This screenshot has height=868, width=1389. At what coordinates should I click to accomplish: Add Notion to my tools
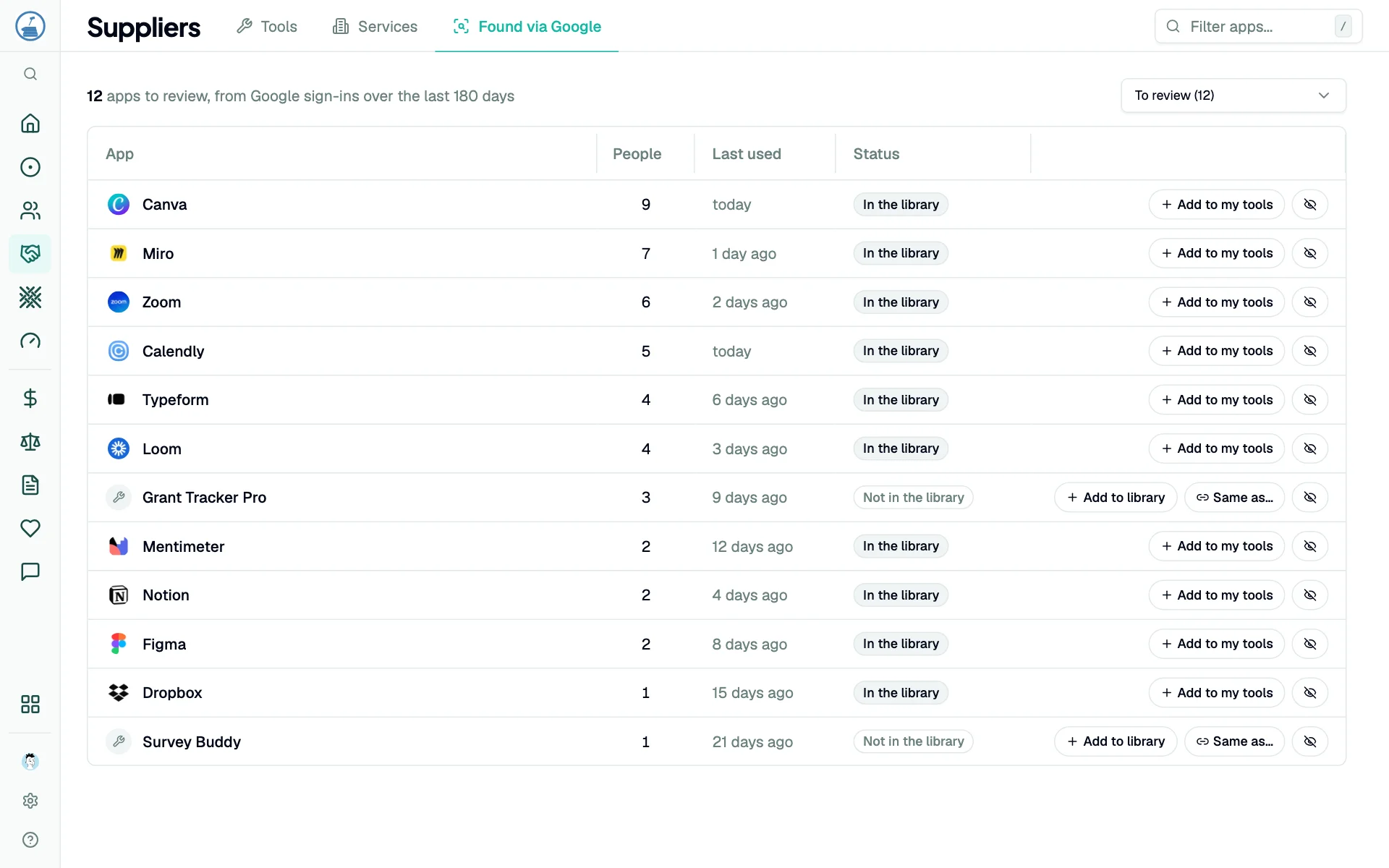click(x=1217, y=595)
